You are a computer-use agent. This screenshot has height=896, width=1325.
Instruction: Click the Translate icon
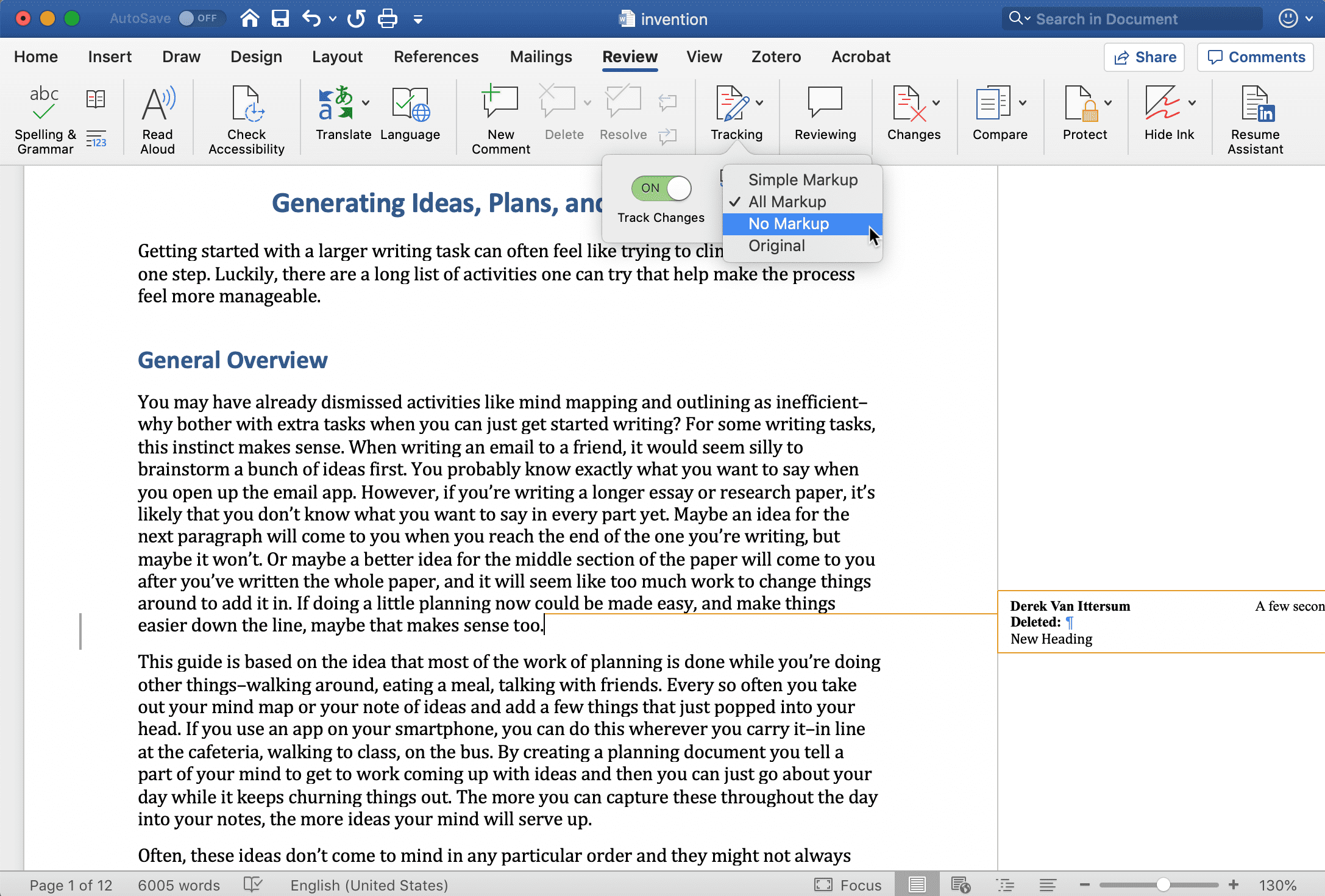point(336,102)
